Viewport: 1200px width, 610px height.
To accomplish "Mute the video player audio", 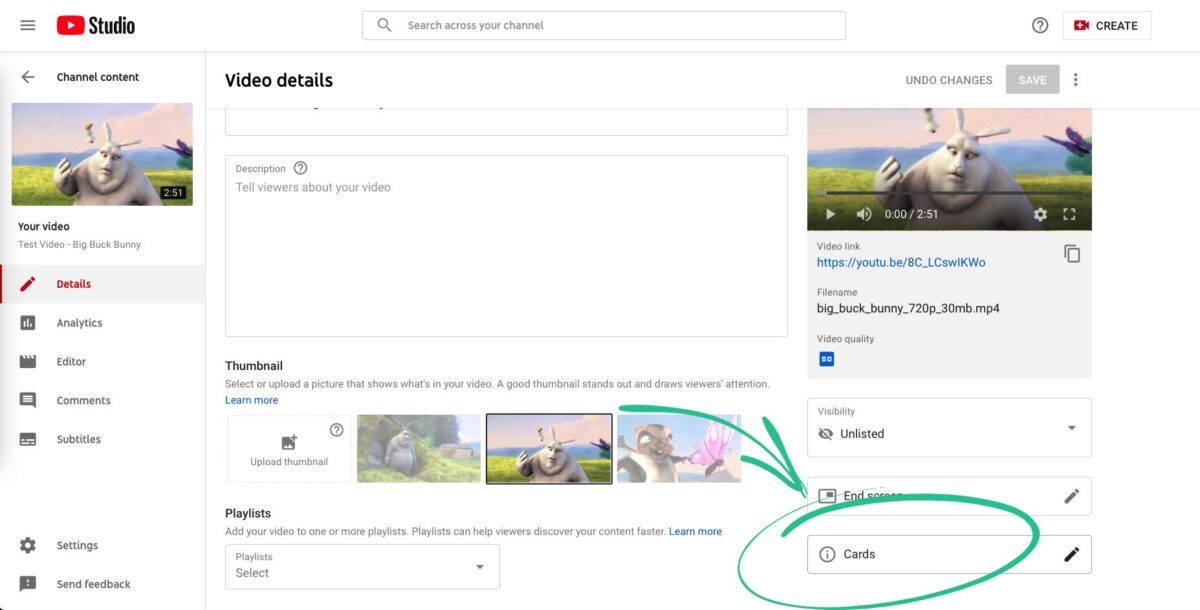I will pos(863,214).
